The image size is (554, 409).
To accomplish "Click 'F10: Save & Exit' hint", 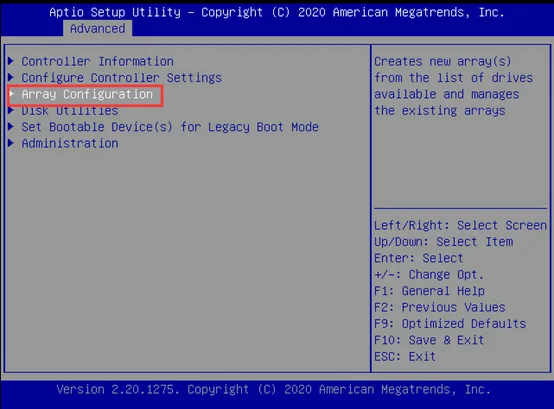I will point(429,340).
